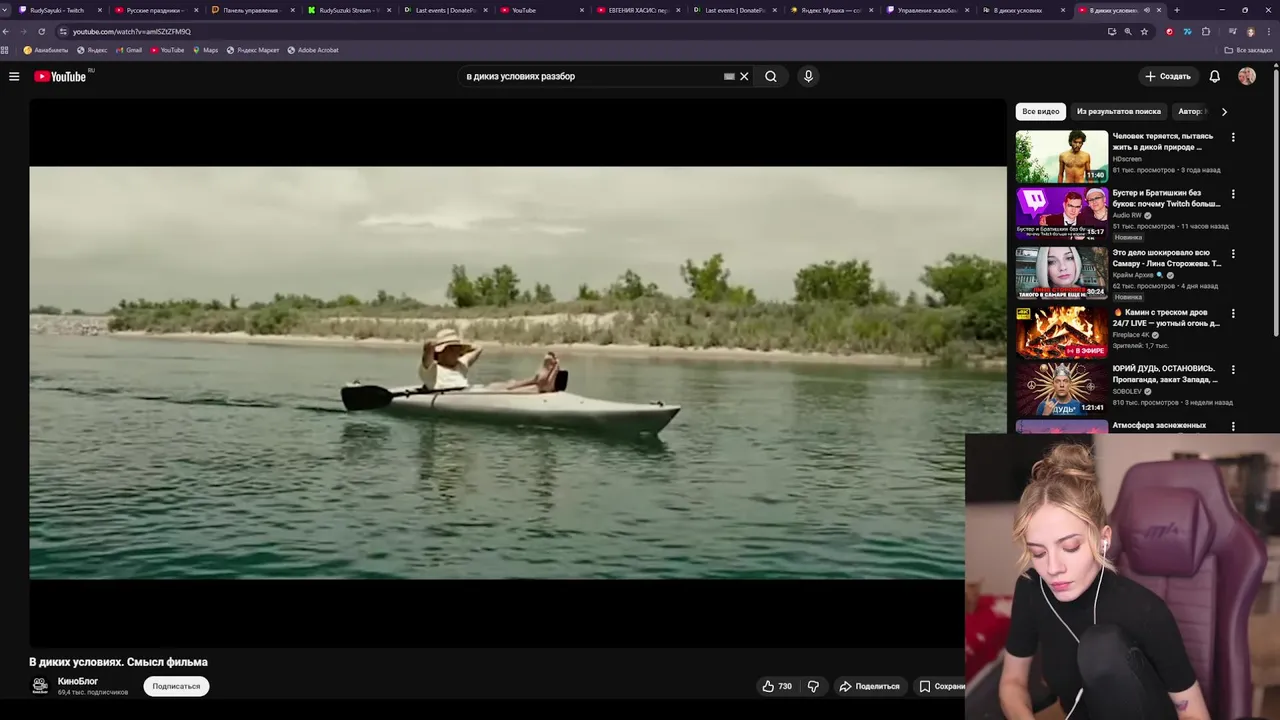This screenshot has width=1280, height=720.
Task: Open the YouTube account avatar menu
Action: tap(1246, 76)
